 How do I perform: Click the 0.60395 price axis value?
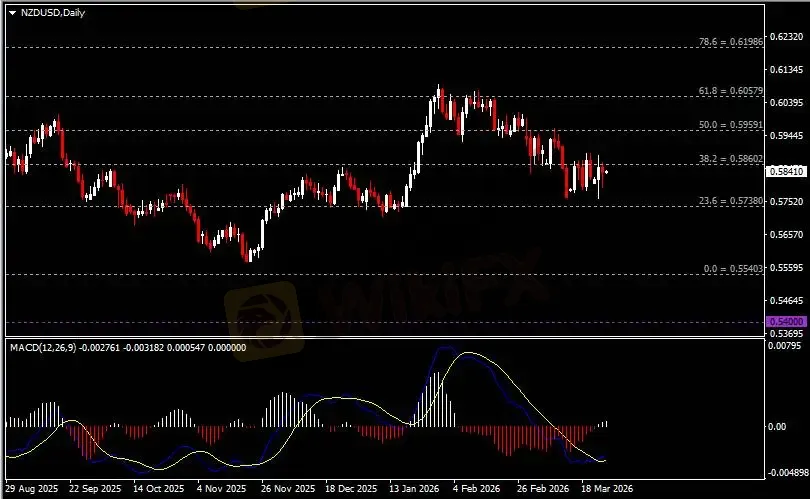[x=787, y=103]
